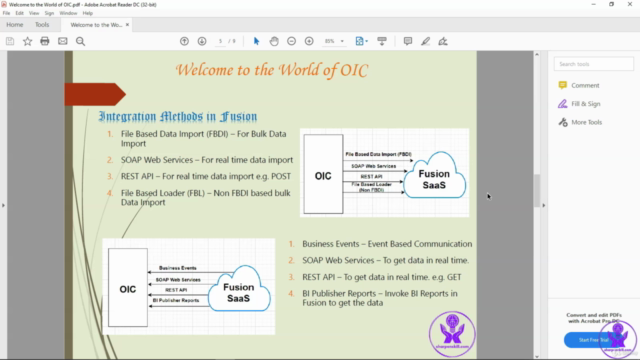
Task: Click SOAP Web Services – For real time data import
Action: [x=207, y=160]
